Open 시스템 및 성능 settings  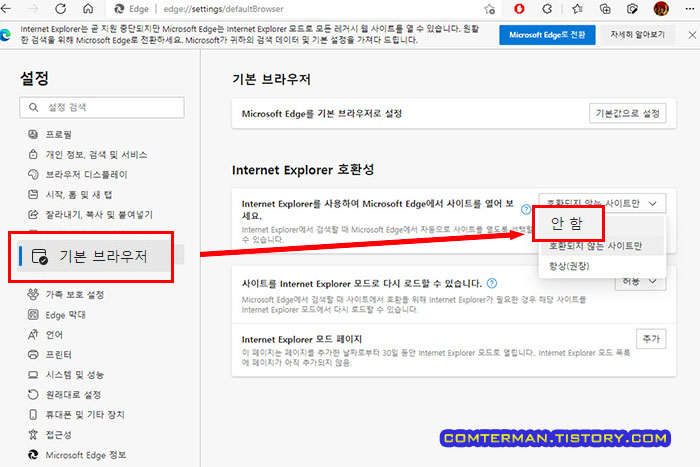[x=66, y=375]
